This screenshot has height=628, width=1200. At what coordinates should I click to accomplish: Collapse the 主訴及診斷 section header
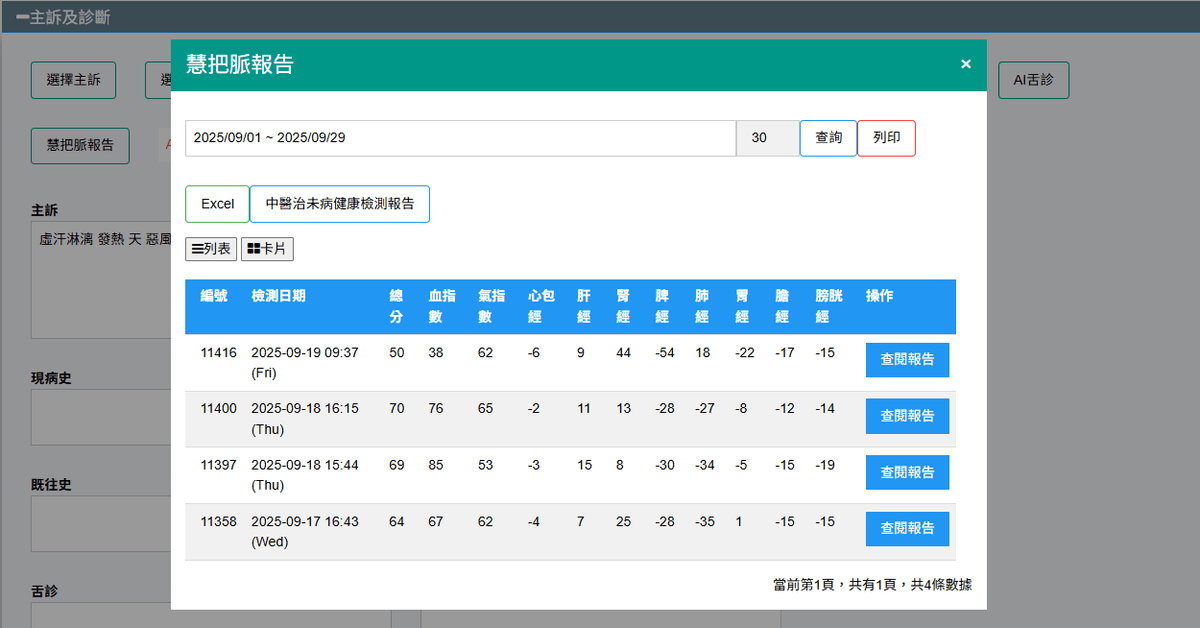[x=64, y=17]
